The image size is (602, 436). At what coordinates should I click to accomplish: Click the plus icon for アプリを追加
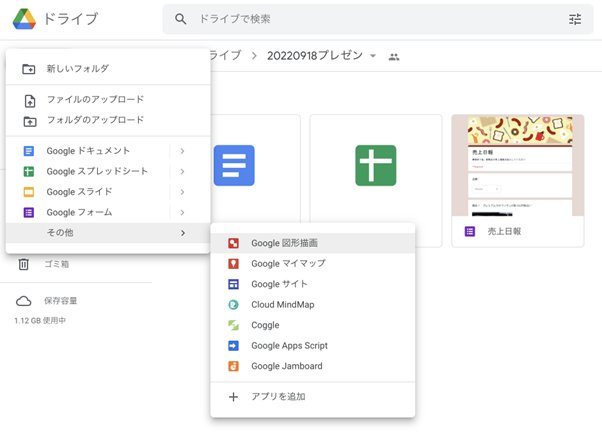(233, 396)
